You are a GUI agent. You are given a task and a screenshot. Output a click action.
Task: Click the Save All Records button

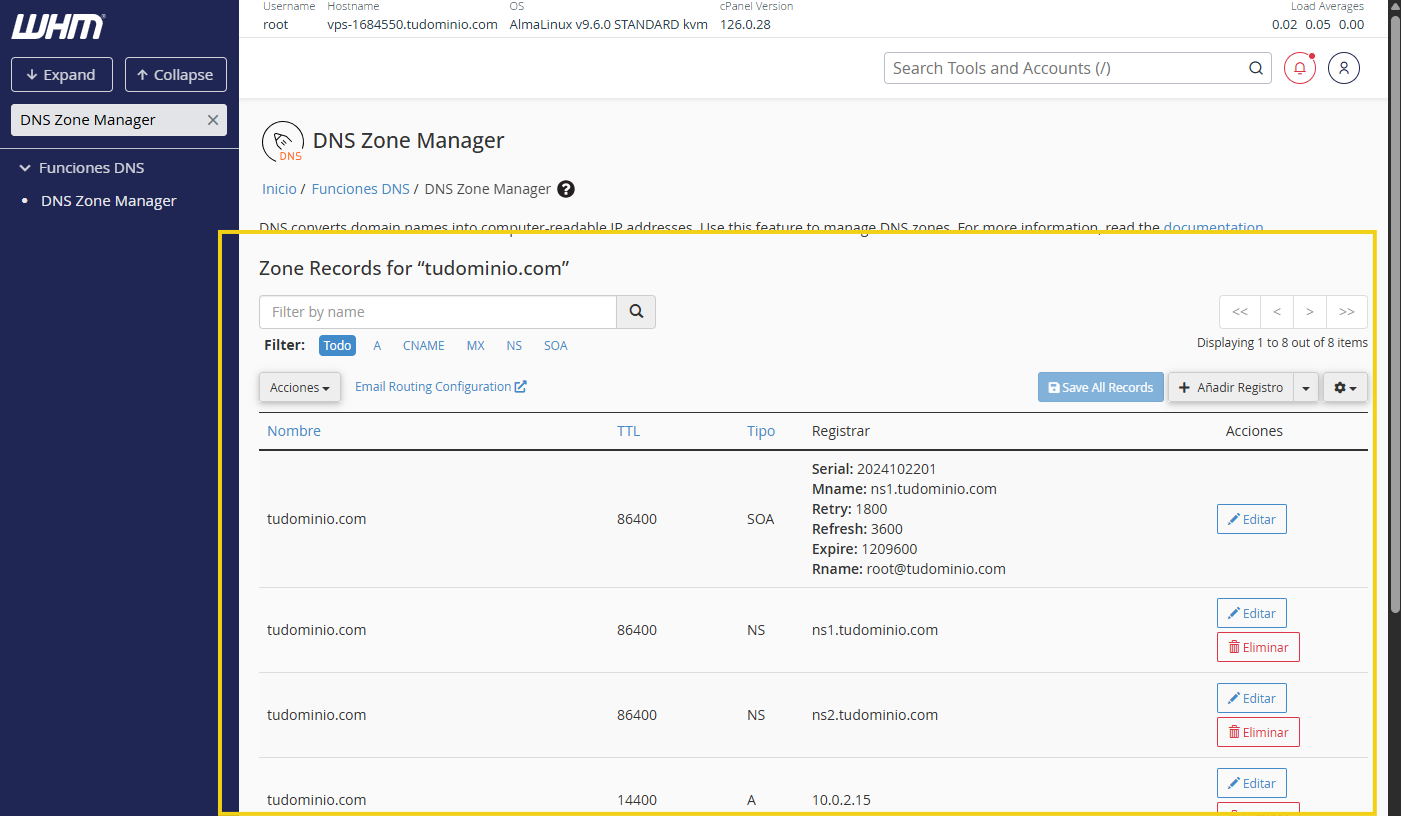click(x=1100, y=387)
